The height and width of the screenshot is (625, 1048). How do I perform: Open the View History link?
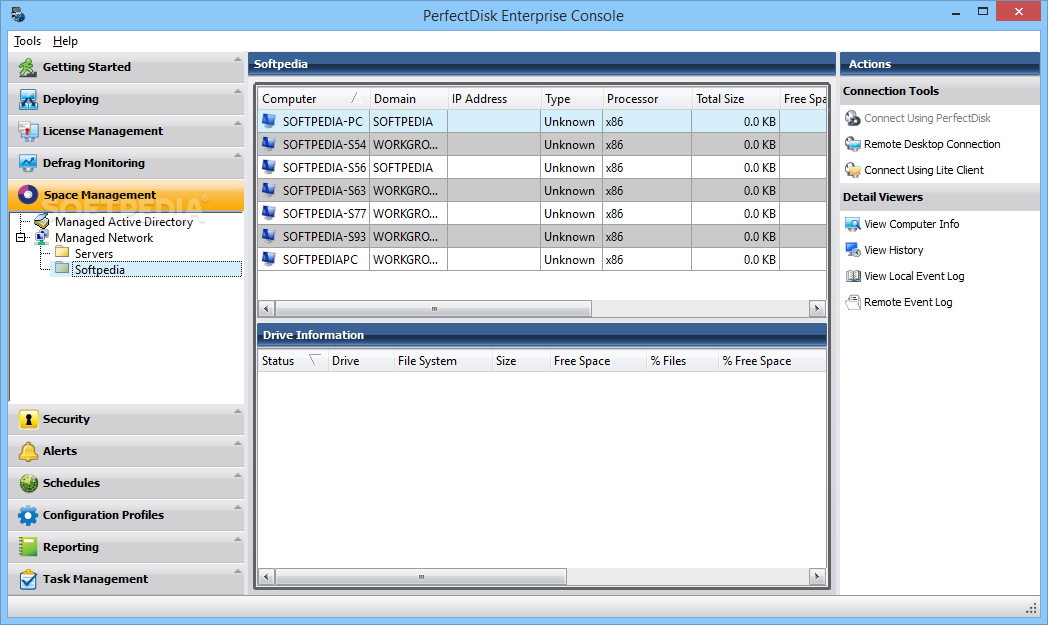pos(894,250)
